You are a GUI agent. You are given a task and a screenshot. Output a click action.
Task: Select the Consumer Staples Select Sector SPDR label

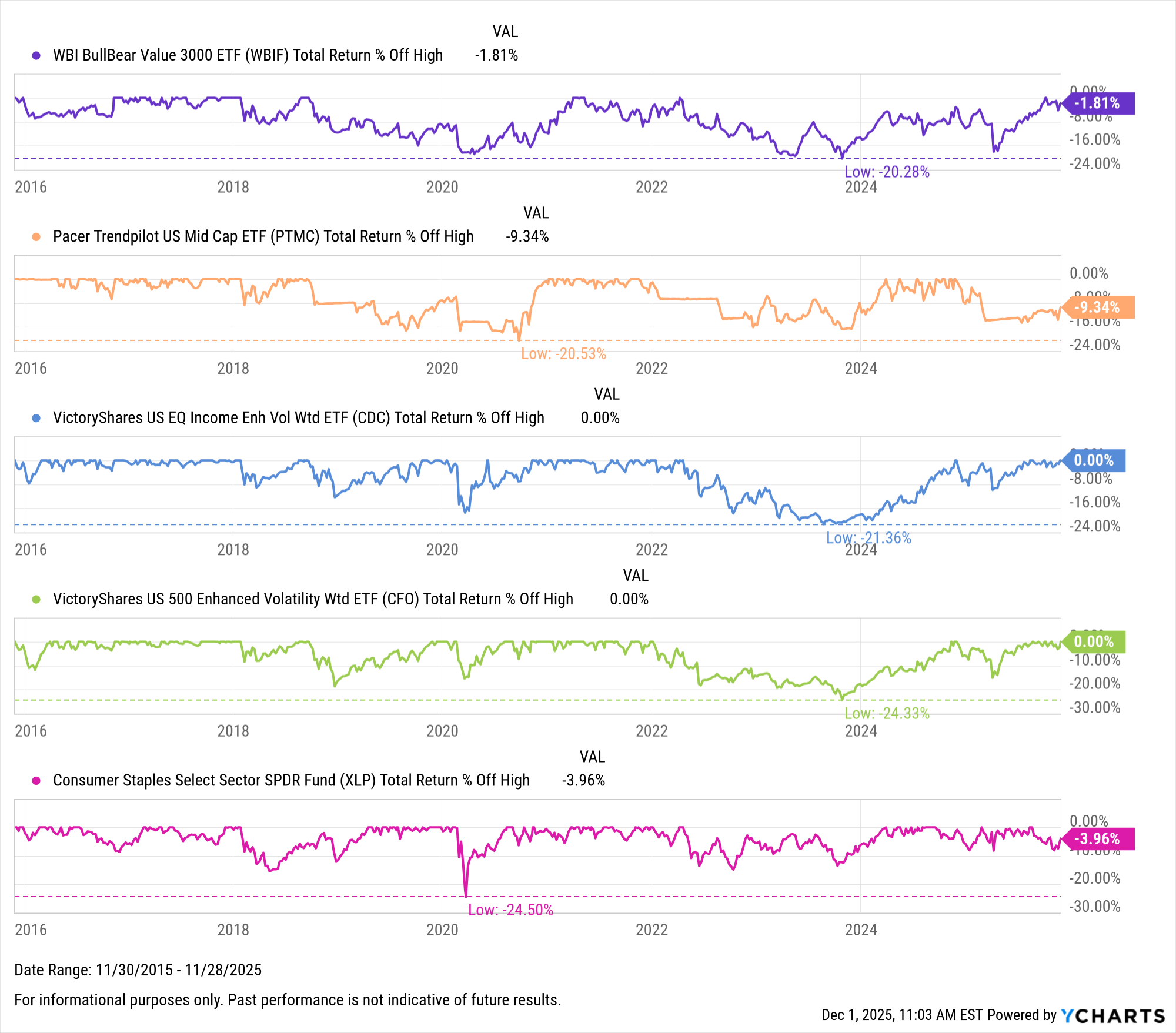click(x=291, y=781)
